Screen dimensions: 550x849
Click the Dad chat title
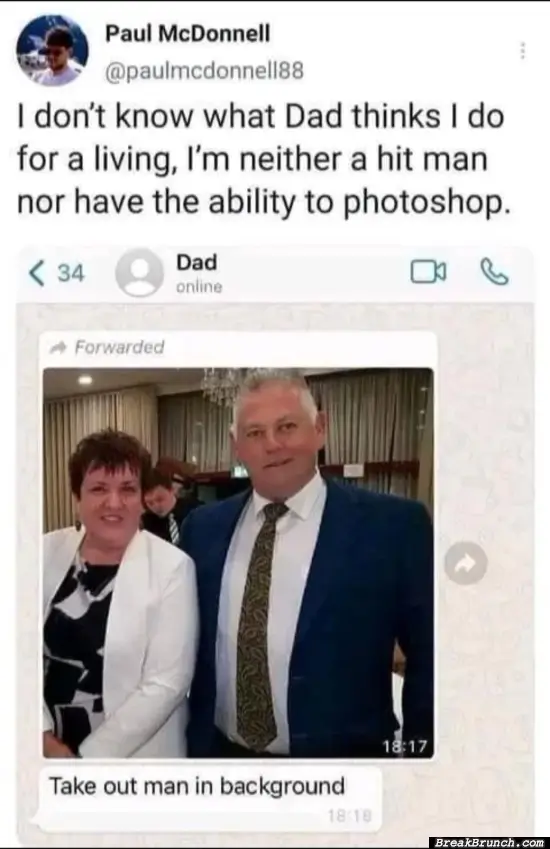(197, 263)
